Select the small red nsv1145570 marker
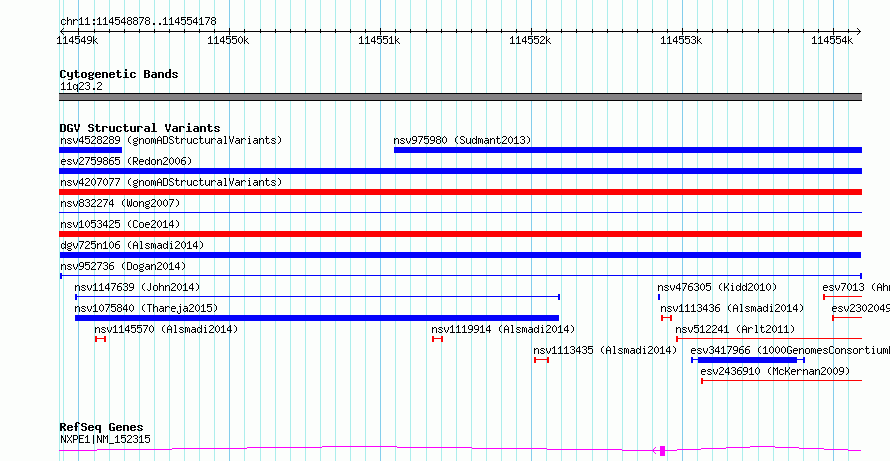 tap(100, 339)
